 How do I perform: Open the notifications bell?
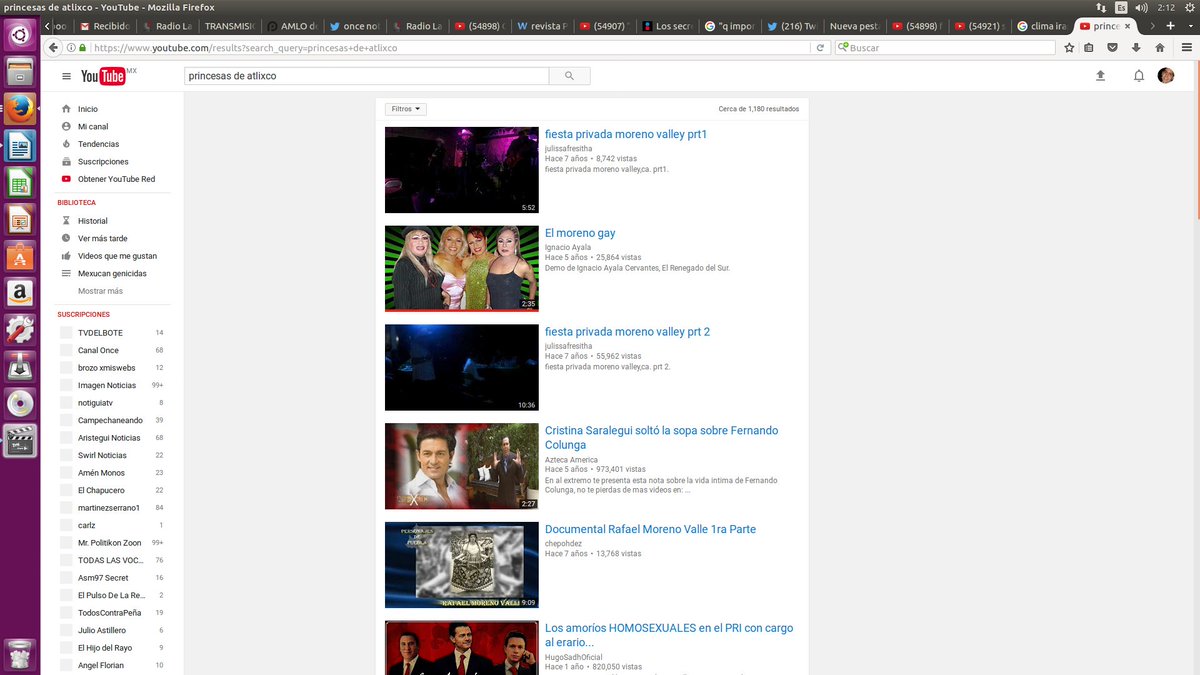[1138, 76]
